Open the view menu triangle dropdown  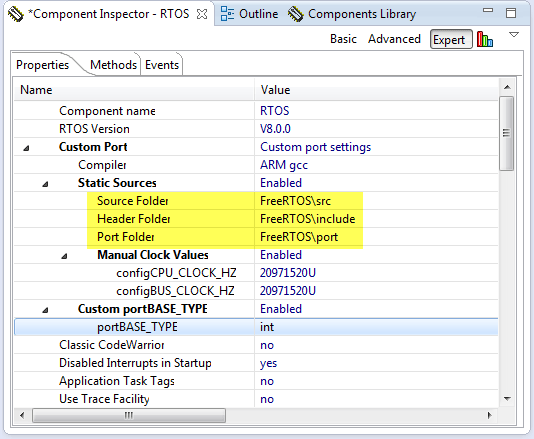(514, 35)
